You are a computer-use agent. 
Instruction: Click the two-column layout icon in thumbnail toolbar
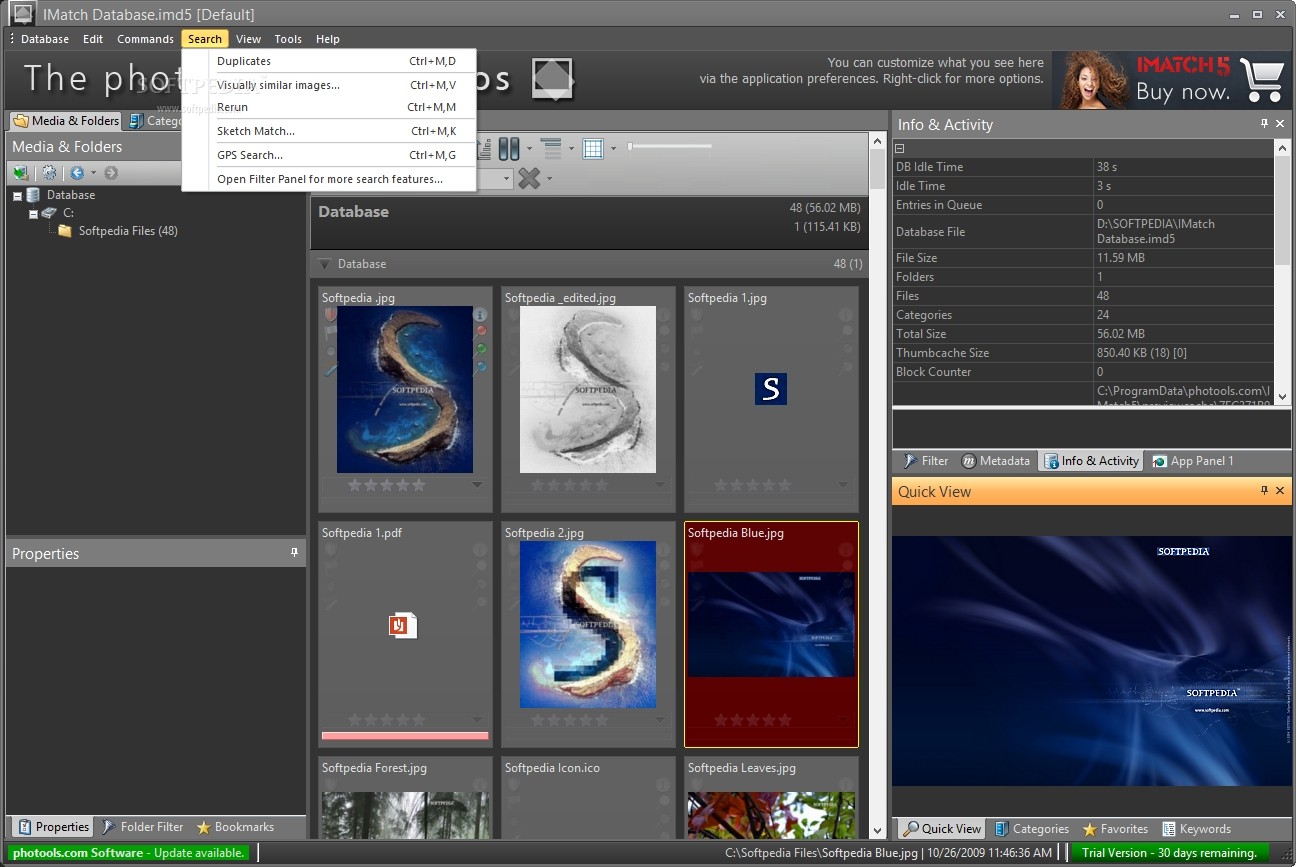(x=509, y=149)
